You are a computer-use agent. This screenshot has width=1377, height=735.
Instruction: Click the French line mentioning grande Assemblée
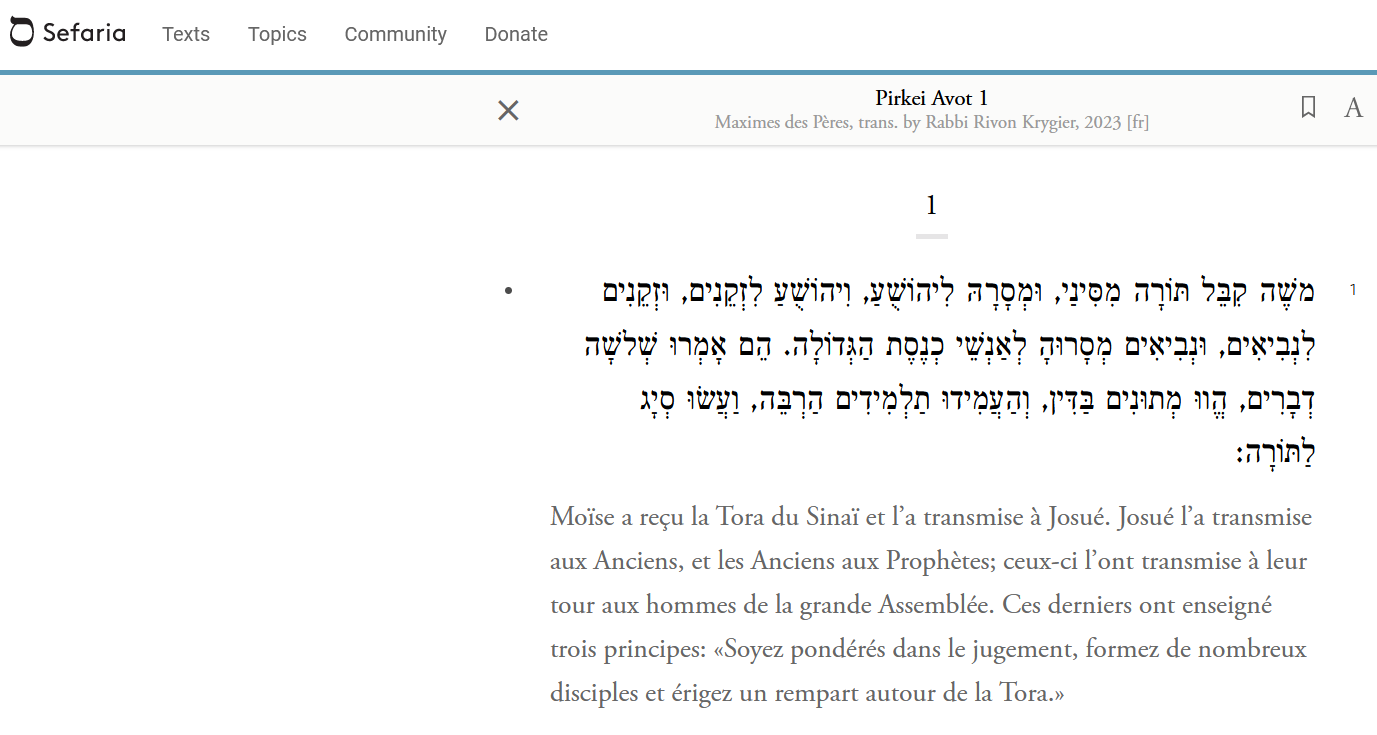click(910, 605)
